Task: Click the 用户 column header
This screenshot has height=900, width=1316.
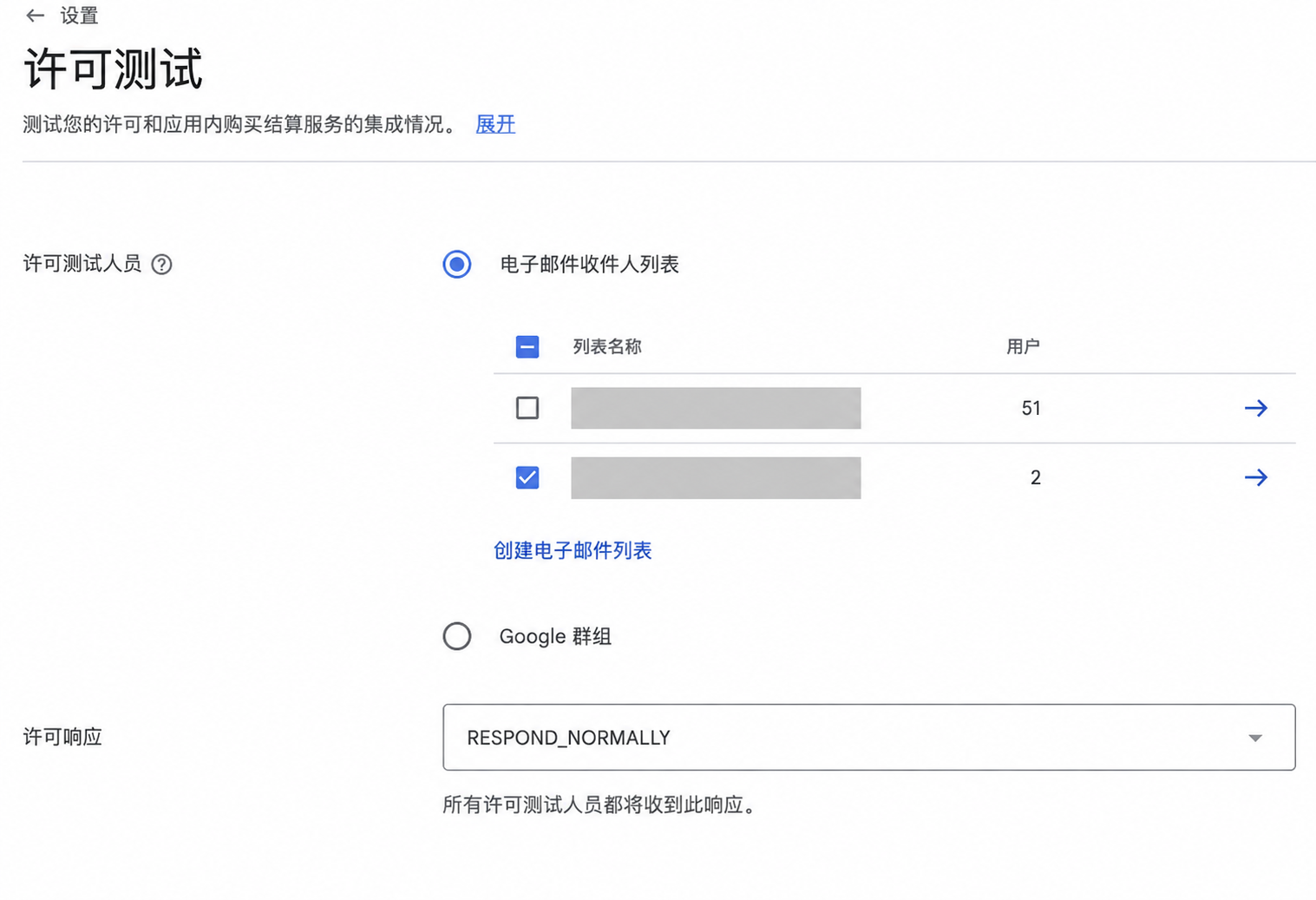Action: pyautogui.click(x=1023, y=347)
